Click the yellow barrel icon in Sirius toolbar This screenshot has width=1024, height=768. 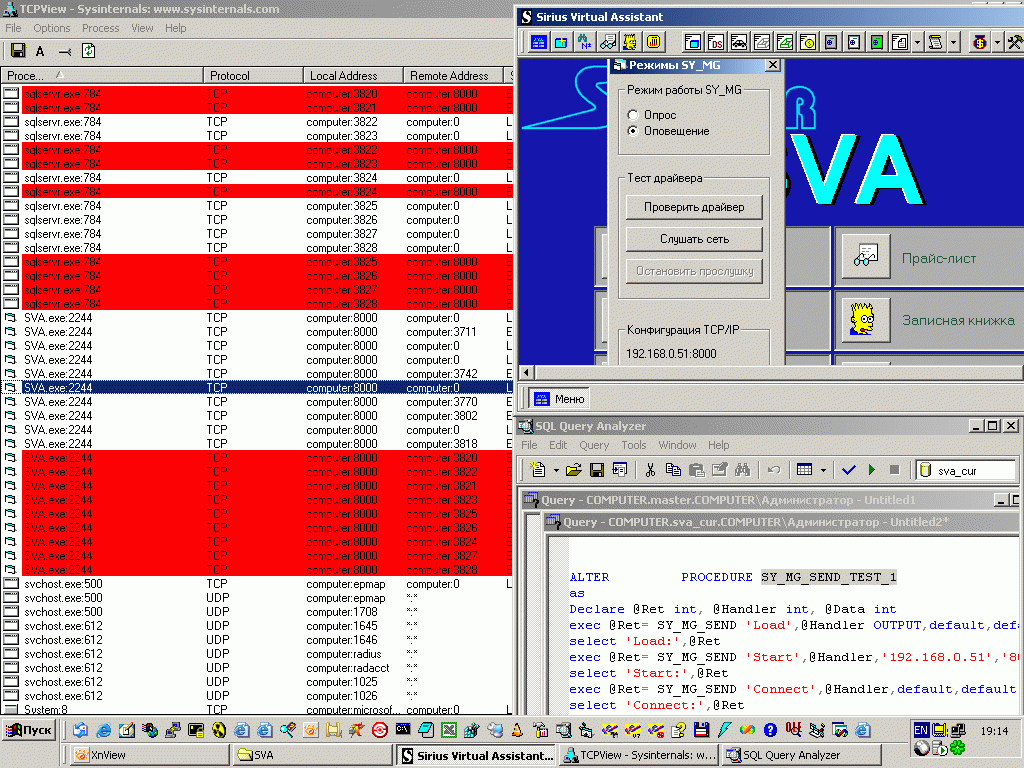(x=653, y=42)
